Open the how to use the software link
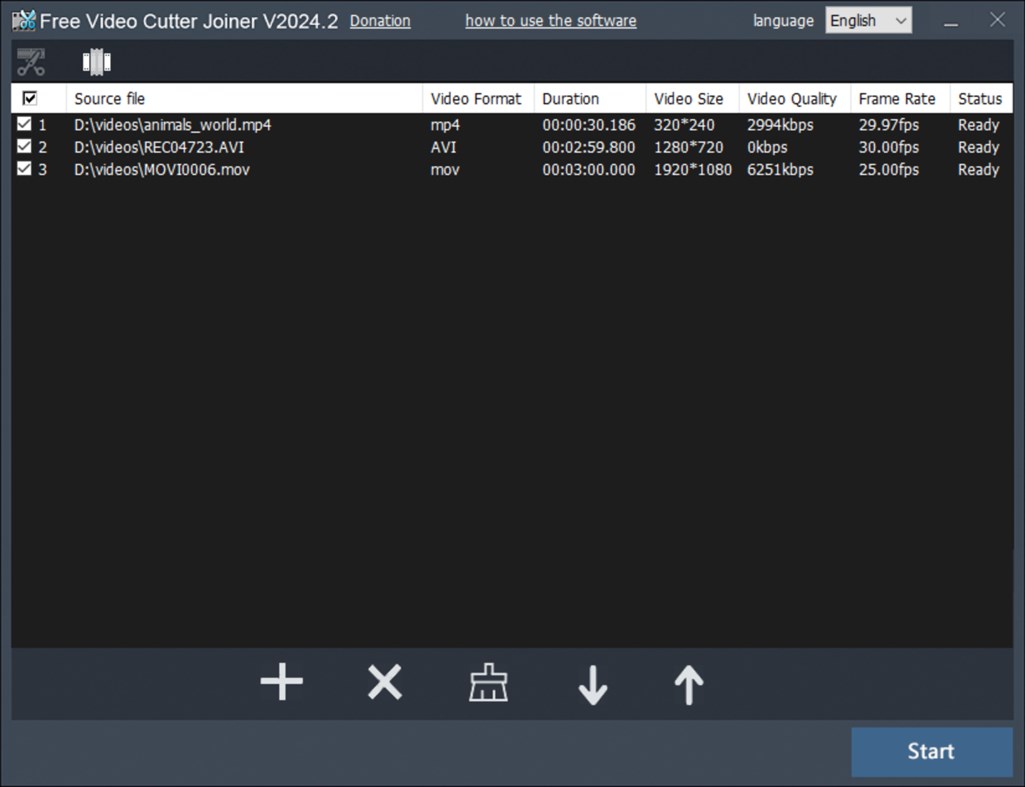The image size is (1025, 787). (551, 20)
